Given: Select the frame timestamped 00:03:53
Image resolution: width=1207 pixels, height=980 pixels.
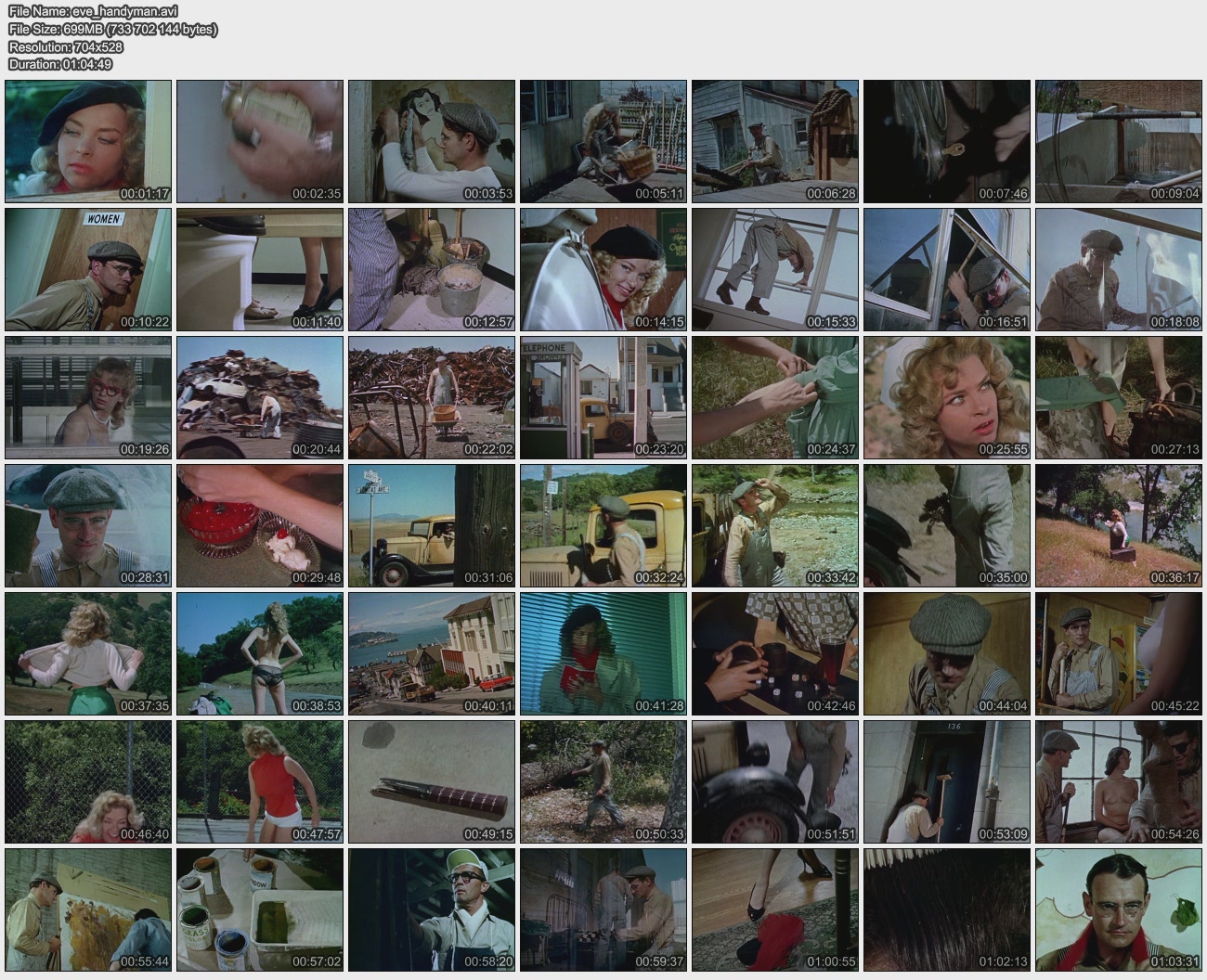Looking at the screenshot, I should tap(432, 141).
